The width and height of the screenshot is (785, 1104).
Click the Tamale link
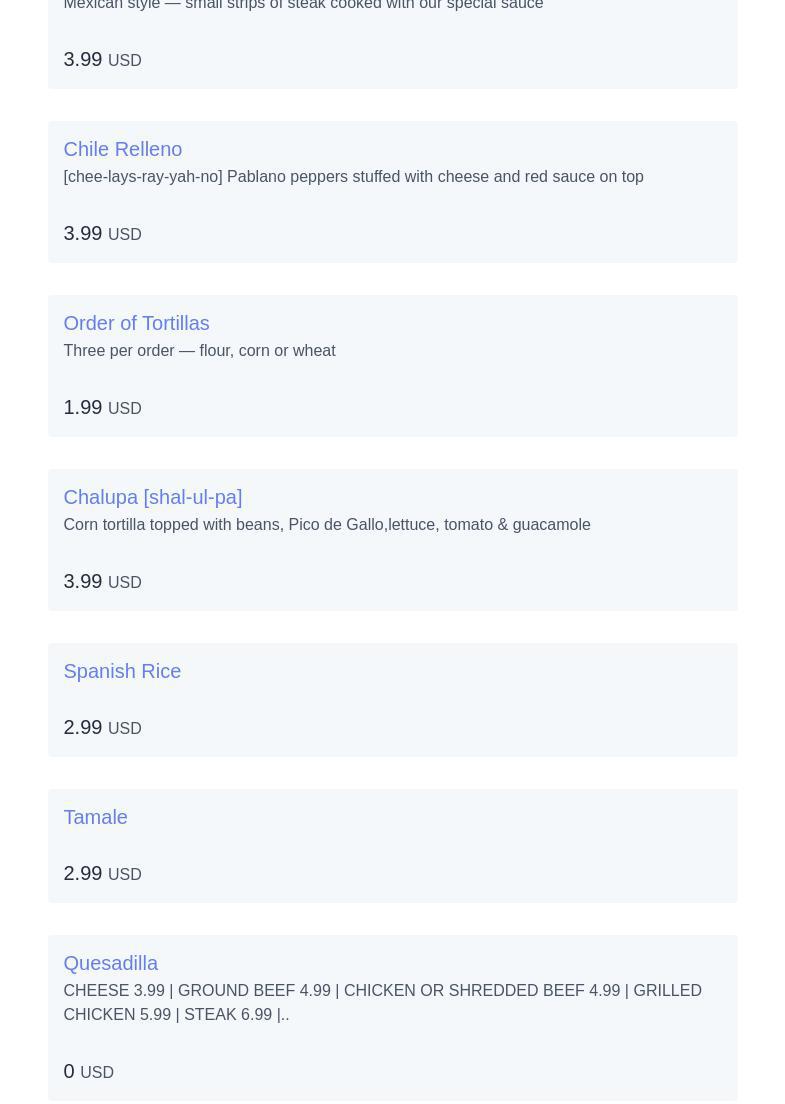(95, 817)
